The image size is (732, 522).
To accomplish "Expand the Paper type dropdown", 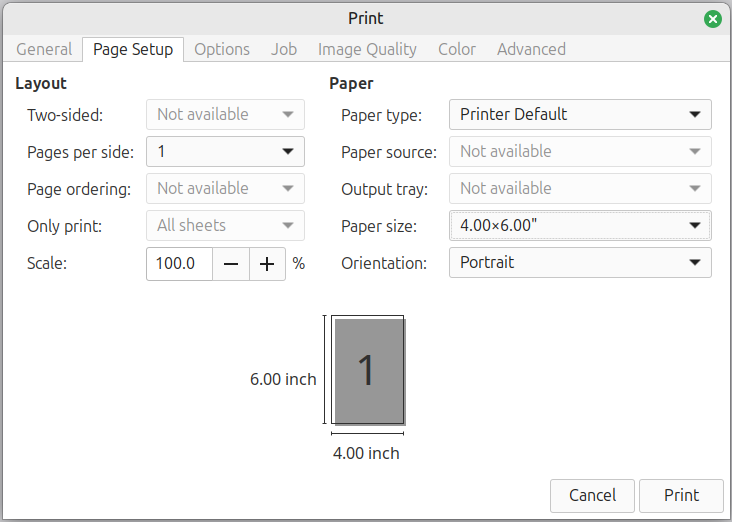I will click(580, 114).
